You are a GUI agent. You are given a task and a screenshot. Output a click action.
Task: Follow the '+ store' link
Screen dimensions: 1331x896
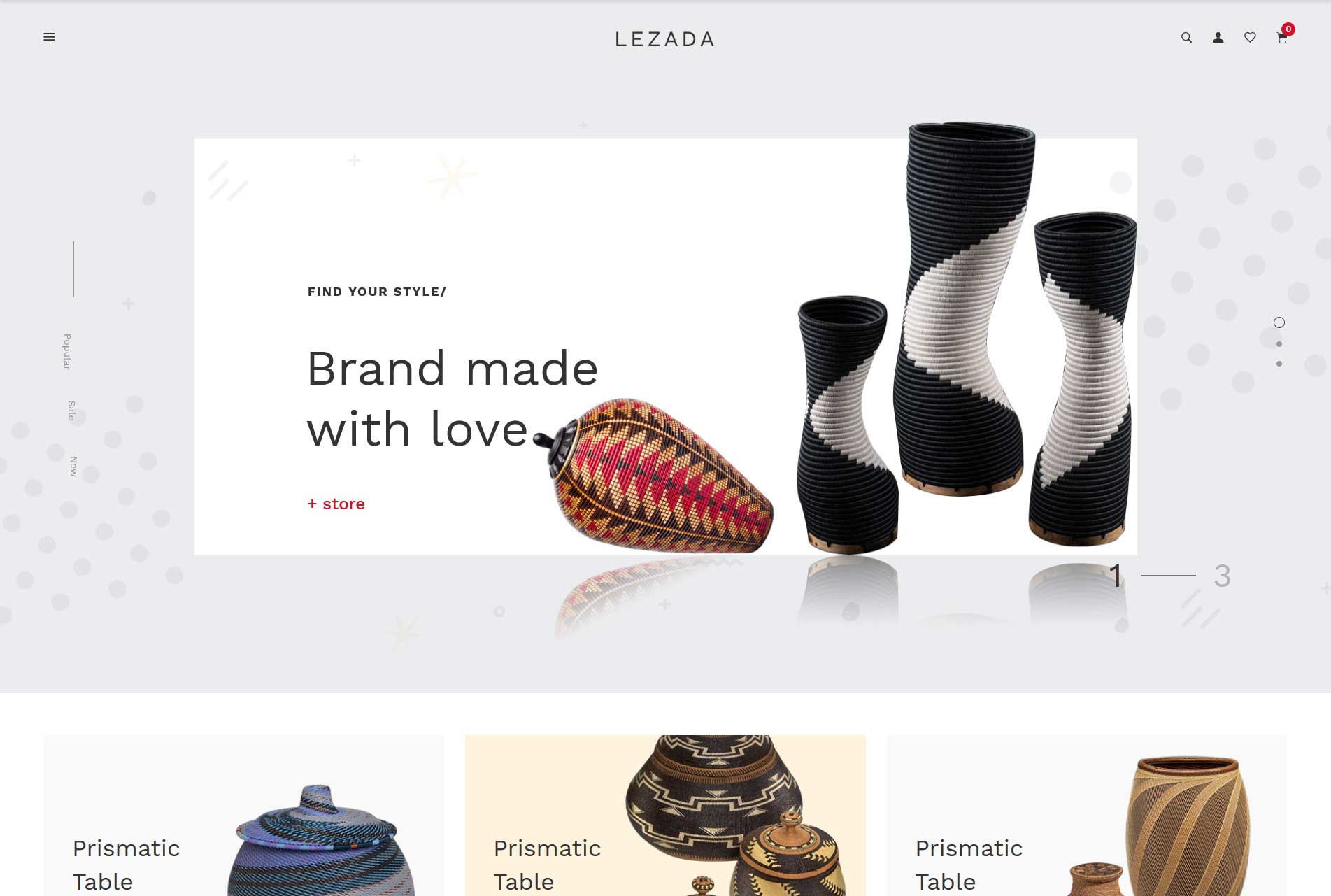click(x=336, y=504)
